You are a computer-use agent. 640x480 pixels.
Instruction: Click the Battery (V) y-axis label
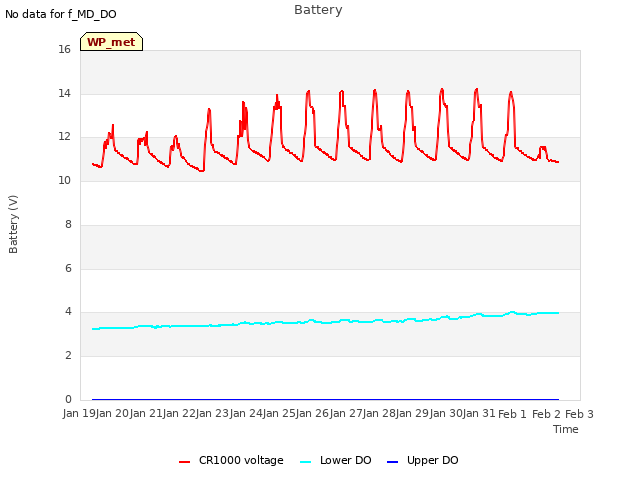point(13,224)
